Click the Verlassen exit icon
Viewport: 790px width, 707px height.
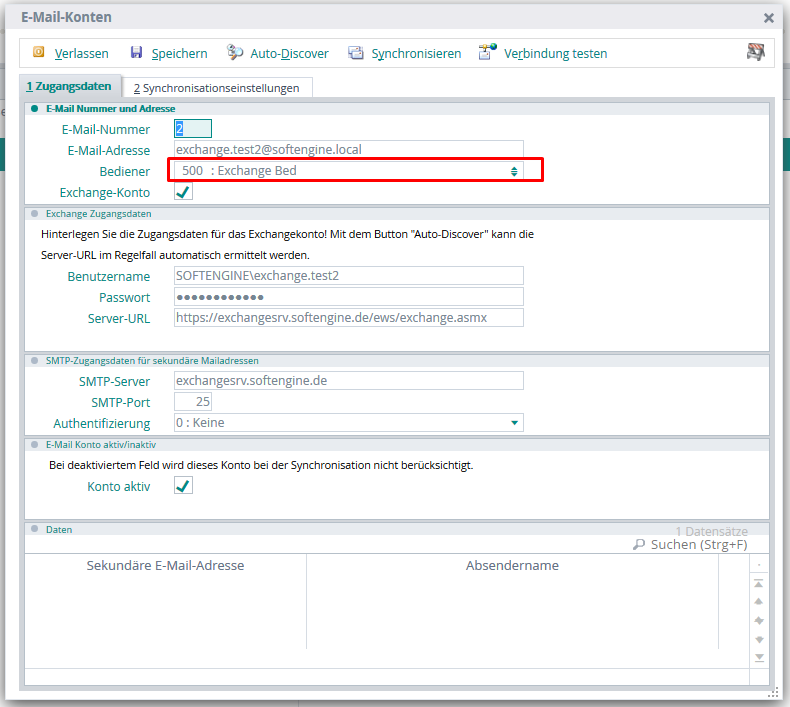(39, 53)
